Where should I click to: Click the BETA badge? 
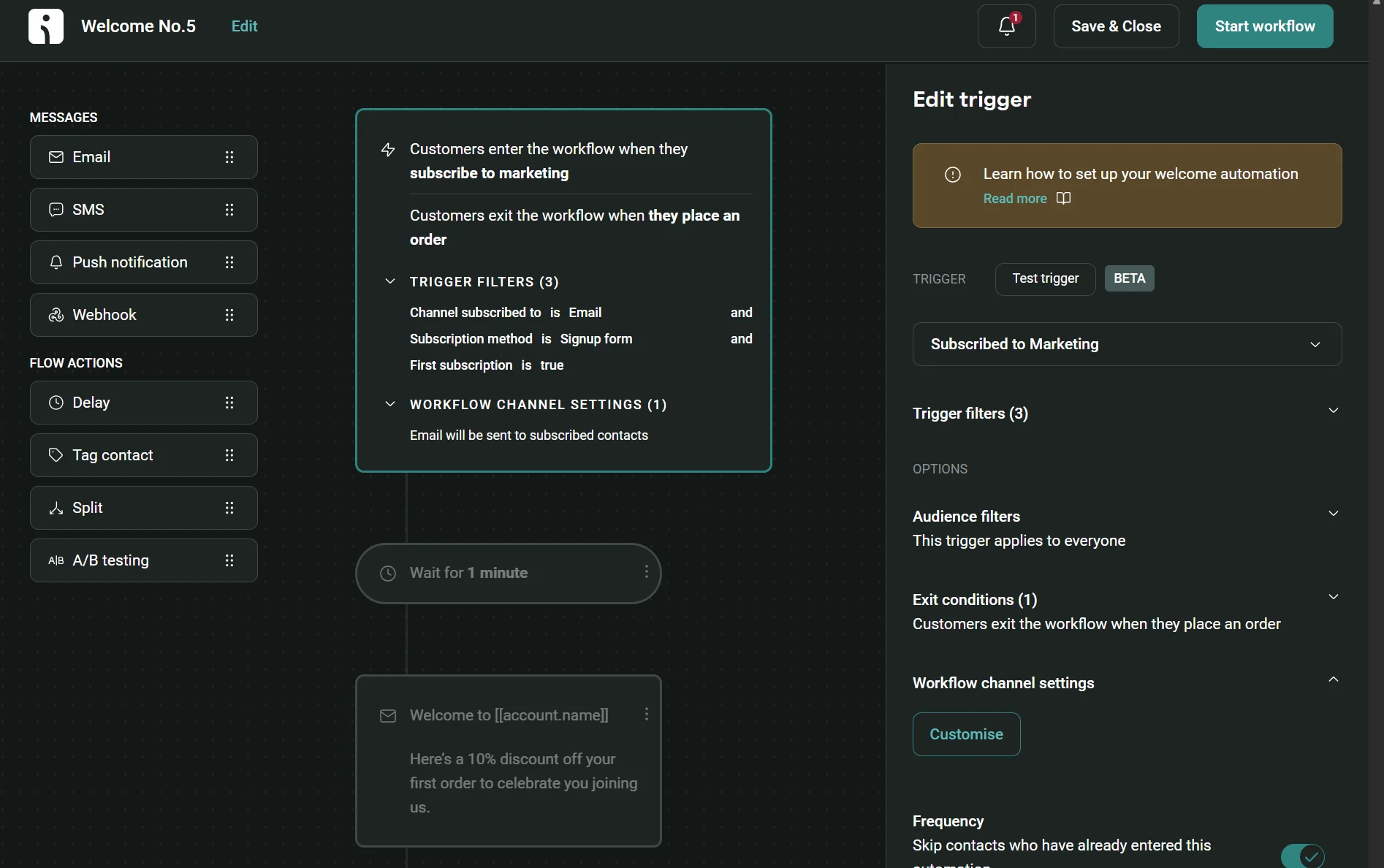click(1129, 278)
